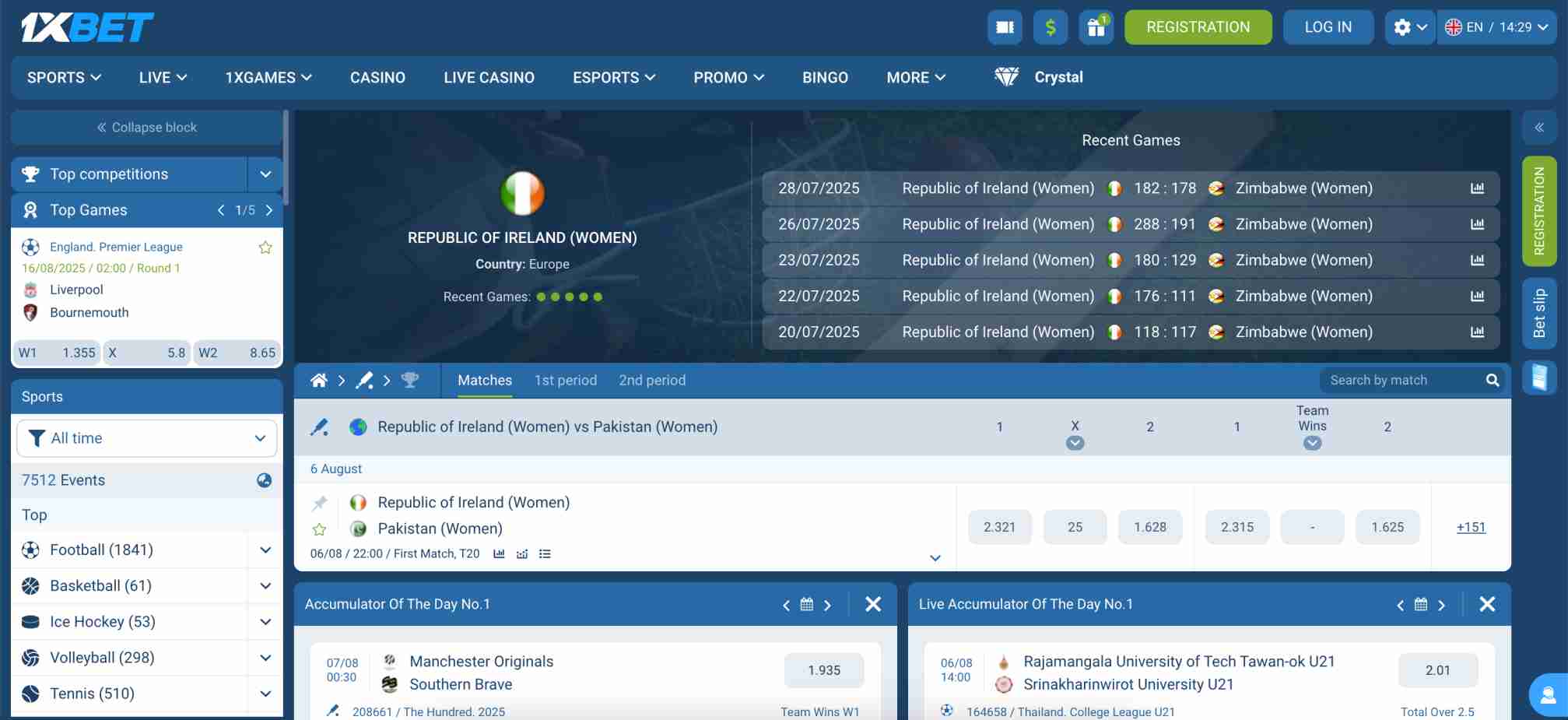The width and height of the screenshot is (1568, 720).
Task: Go to CASINO section
Action: [377, 78]
